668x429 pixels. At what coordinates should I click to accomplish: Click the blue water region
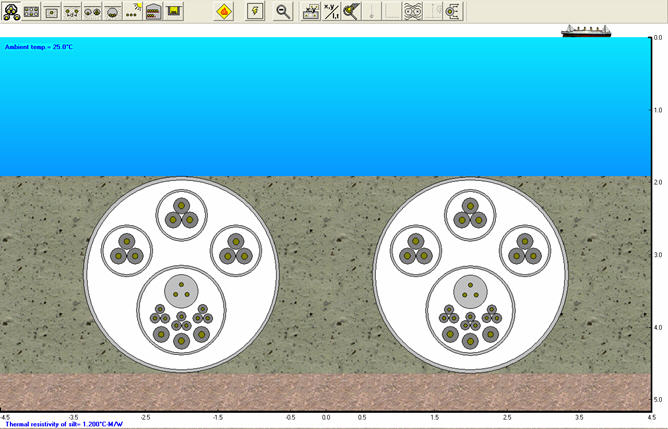pos(330,110)
